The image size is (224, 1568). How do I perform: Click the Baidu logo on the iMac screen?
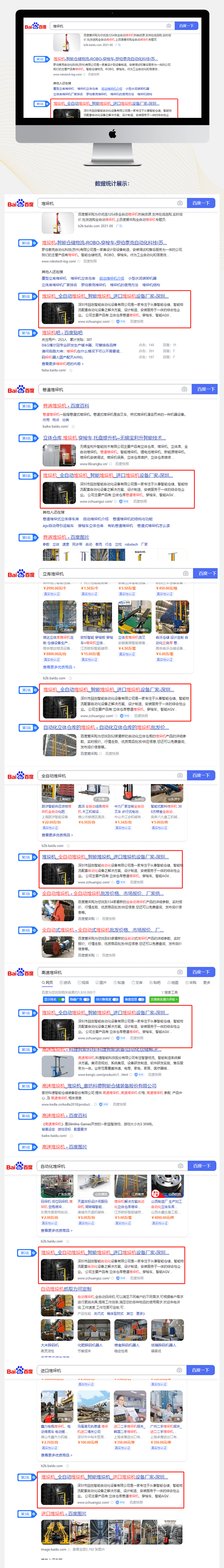(35, 26)
